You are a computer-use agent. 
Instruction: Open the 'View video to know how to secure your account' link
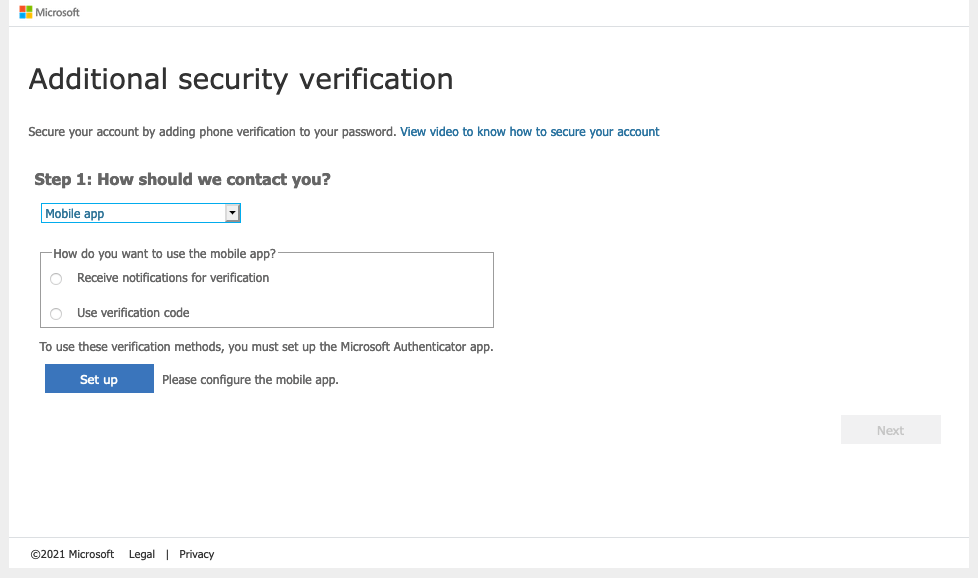(x=530, y=132)
